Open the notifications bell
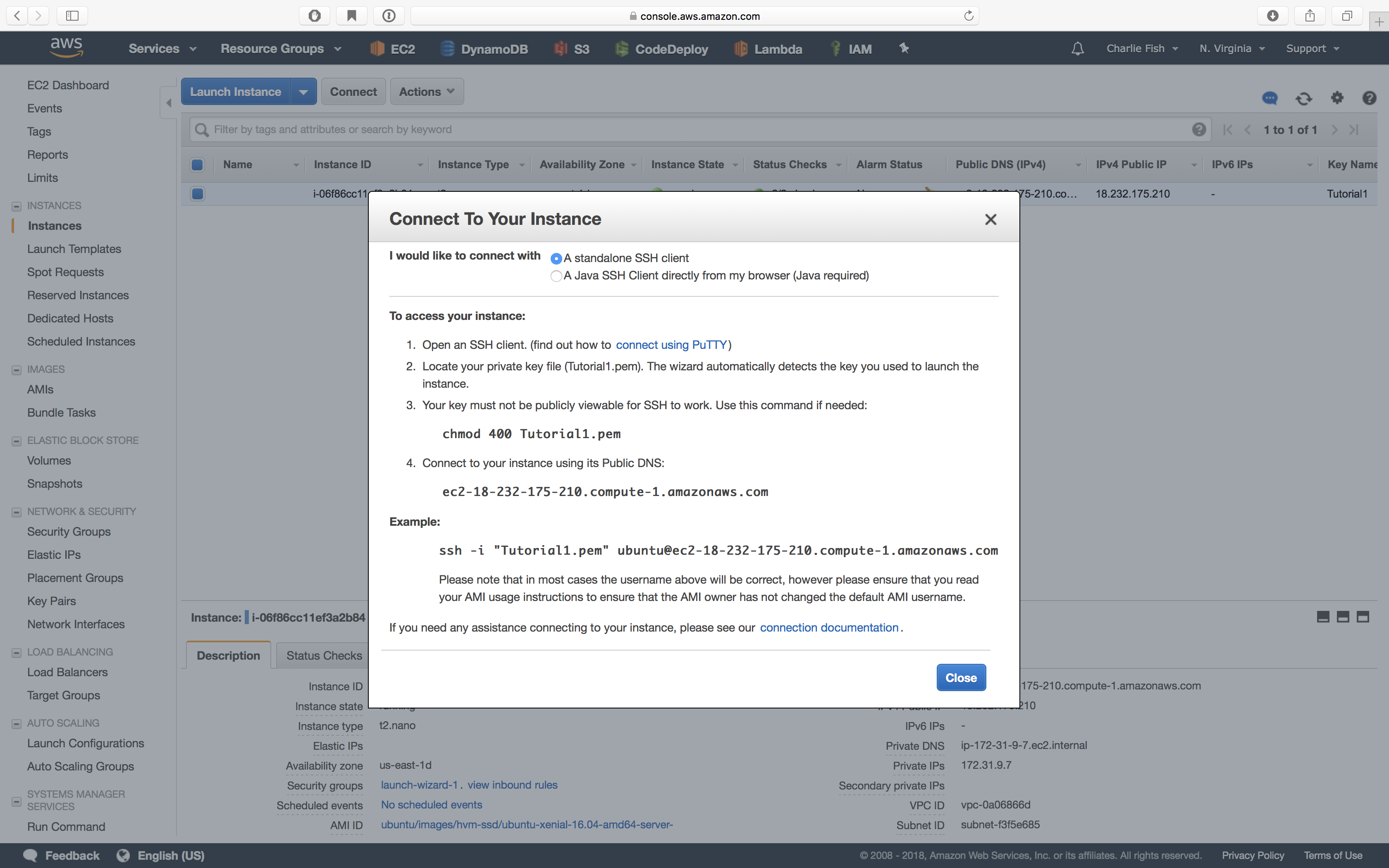This screenshot has height=868, width=1389. pyautogui.click(x=1077, y=49)
